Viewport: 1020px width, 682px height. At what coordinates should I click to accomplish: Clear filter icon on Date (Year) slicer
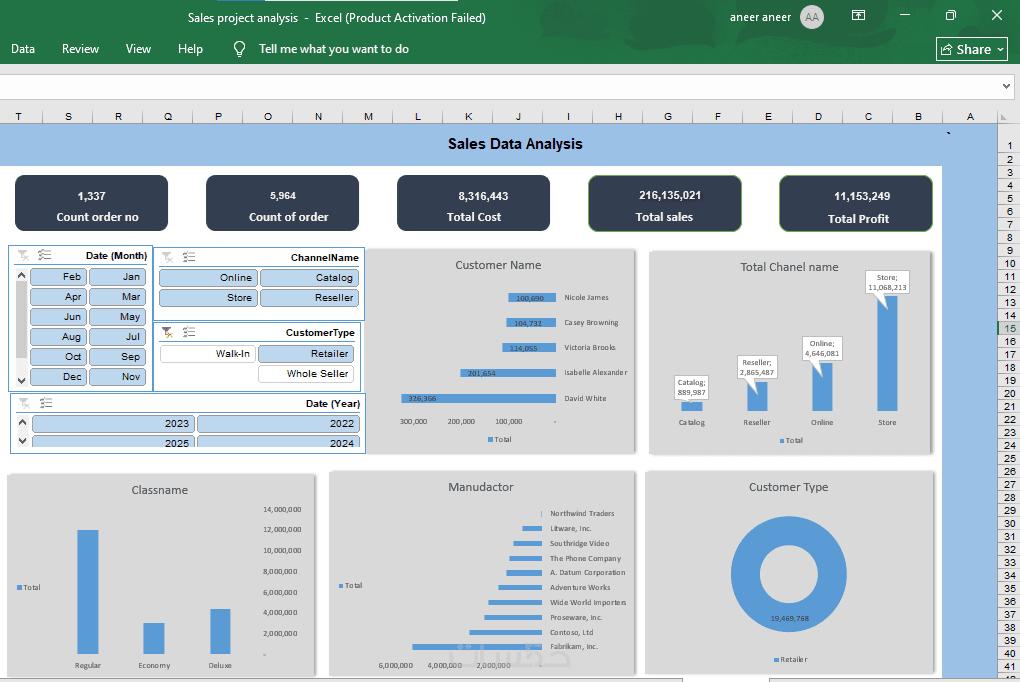[24, 403]
